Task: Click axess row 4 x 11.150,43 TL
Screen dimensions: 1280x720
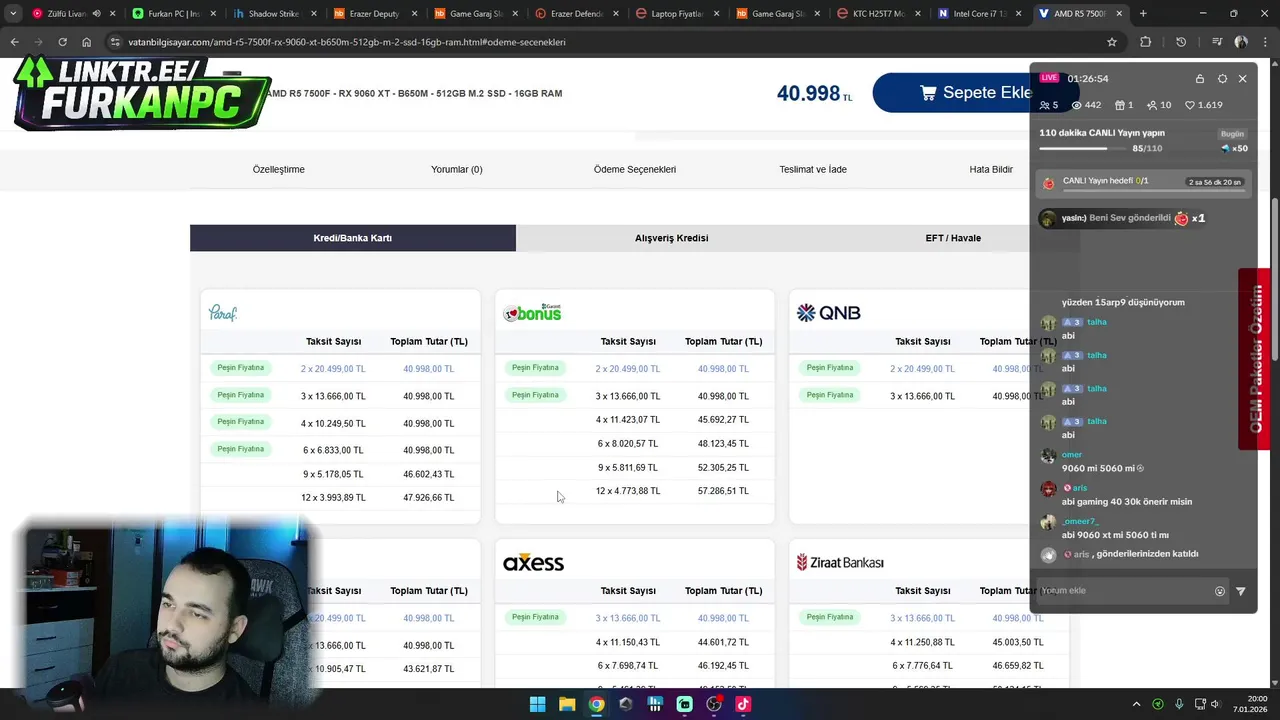Action: click(635, 642)
